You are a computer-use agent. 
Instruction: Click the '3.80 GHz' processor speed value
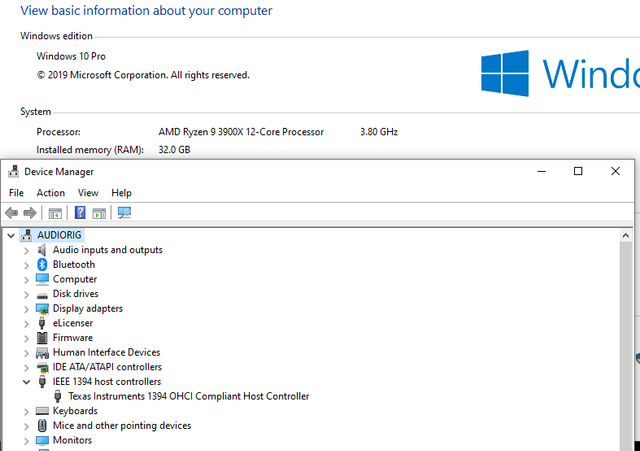(x=379, y=132)
